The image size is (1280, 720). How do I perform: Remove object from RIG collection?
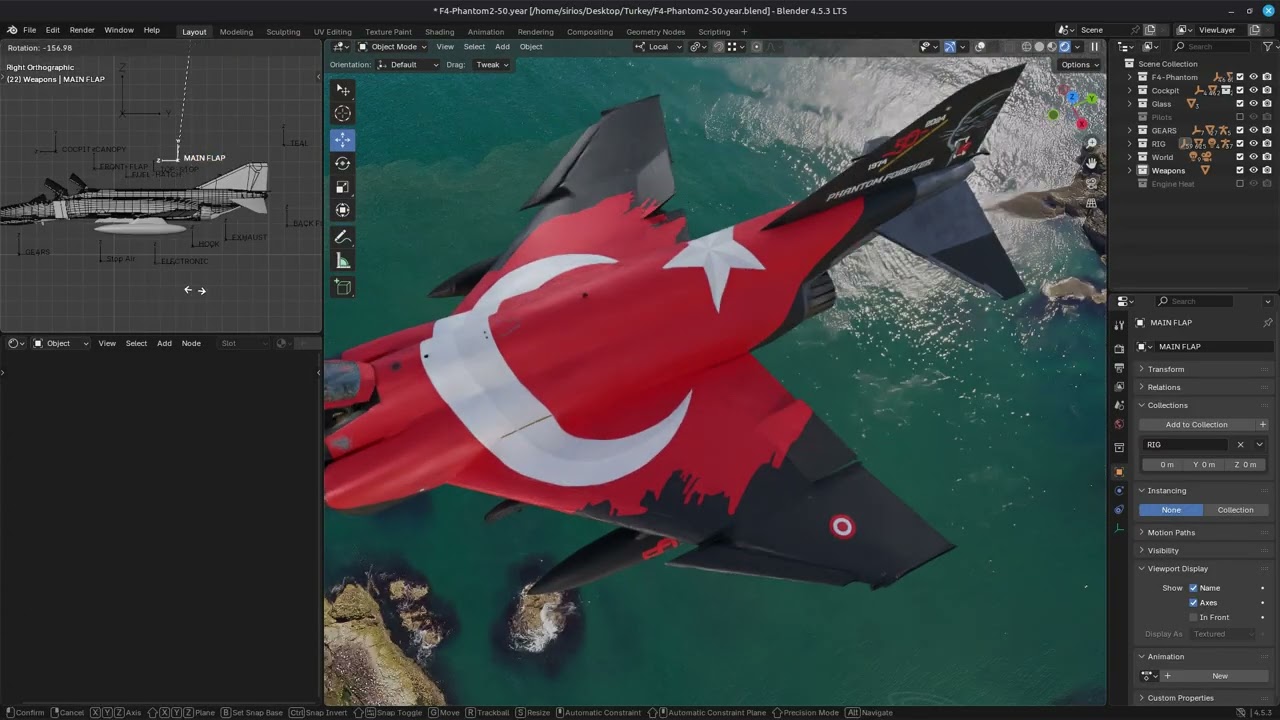(1240, 445)
